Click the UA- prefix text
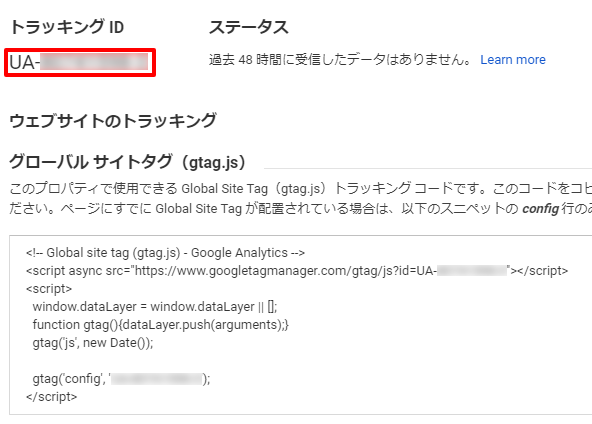Image resolution: width=592 pixels, height=424 pixels. (x=25, y=62)
